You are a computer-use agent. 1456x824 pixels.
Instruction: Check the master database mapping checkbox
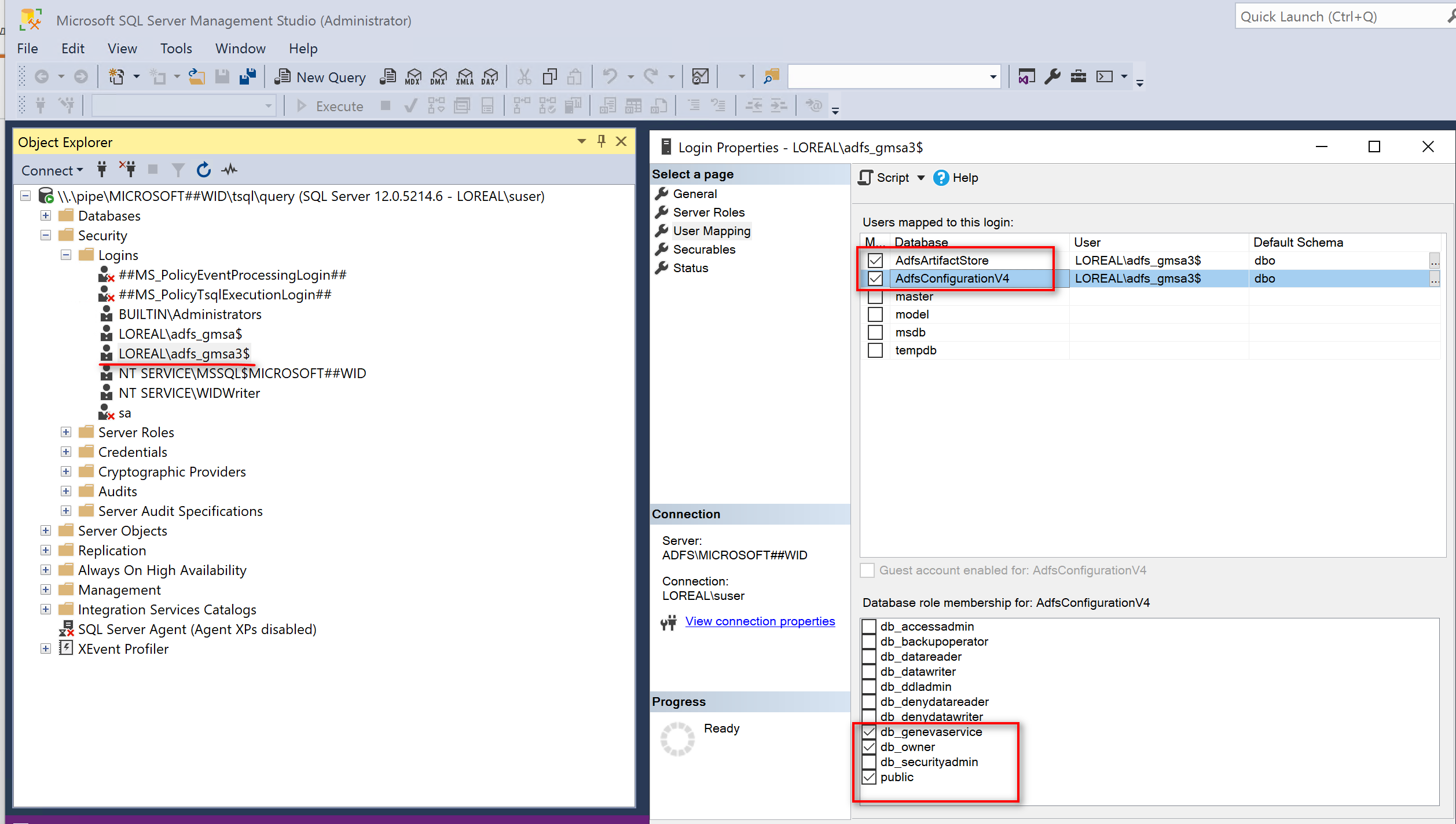875,296
